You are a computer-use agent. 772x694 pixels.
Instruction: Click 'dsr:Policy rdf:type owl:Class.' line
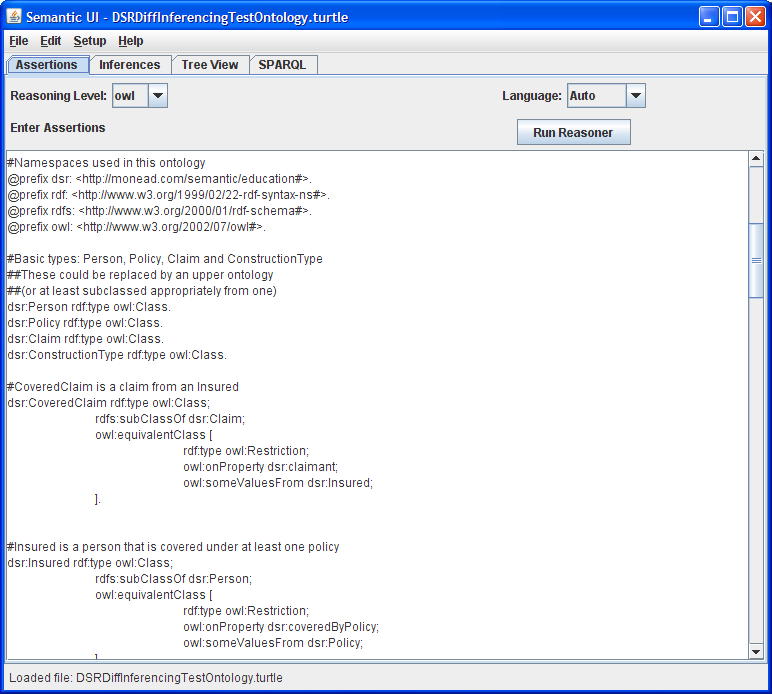[x=85, y=323]
